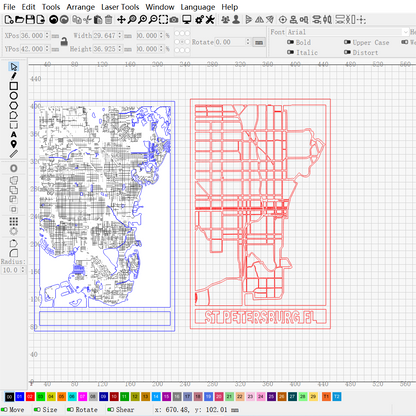Choose the Polygon tool
This screenshot has width=416, height=416.
13,105
